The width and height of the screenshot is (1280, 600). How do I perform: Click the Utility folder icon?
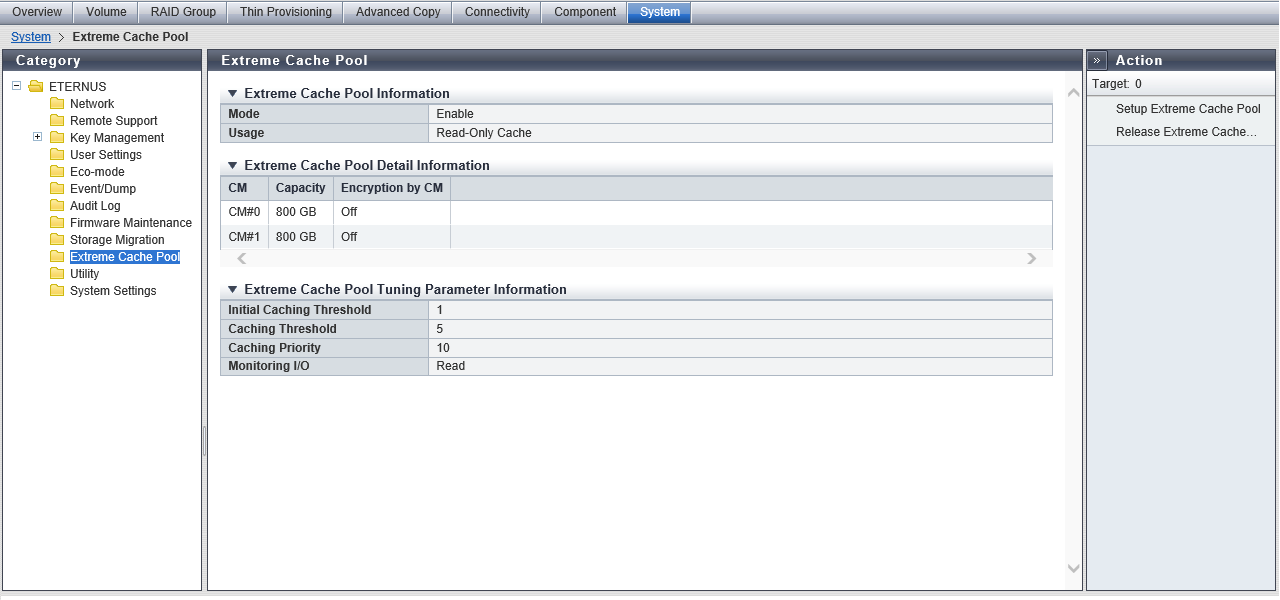57,274
